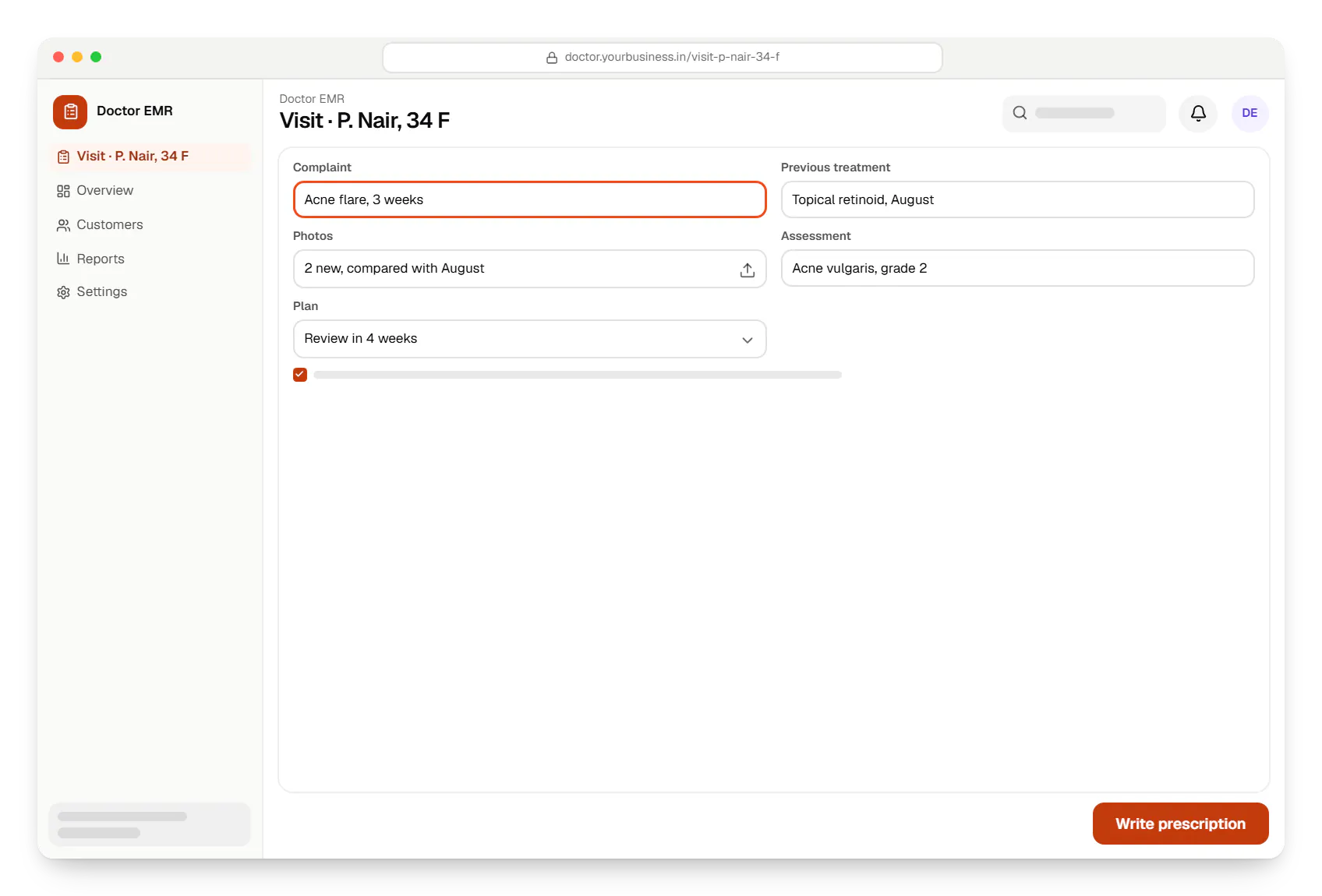Close the window with the red button
The width and height of the screenshot is (1322, 896).
point(58,57)
